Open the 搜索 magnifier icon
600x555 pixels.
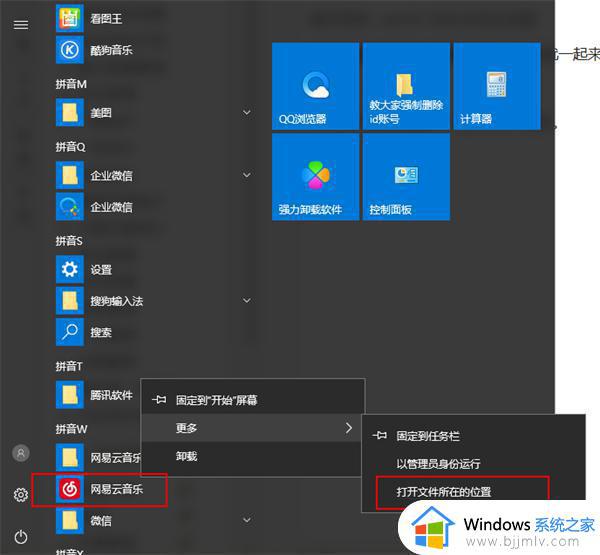tap(70, 332)
